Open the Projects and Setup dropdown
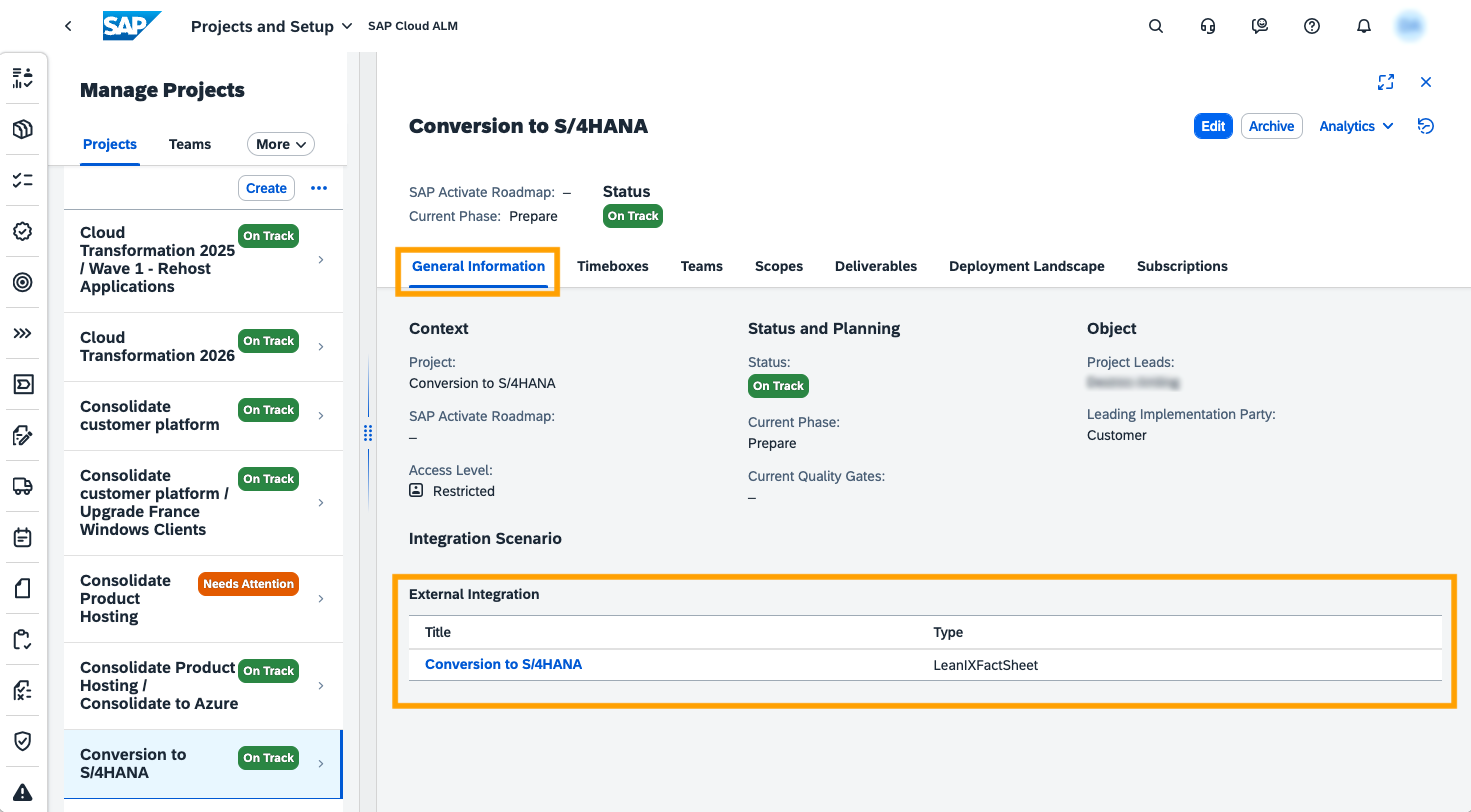 pyautogui.click(x=272, y=27)
